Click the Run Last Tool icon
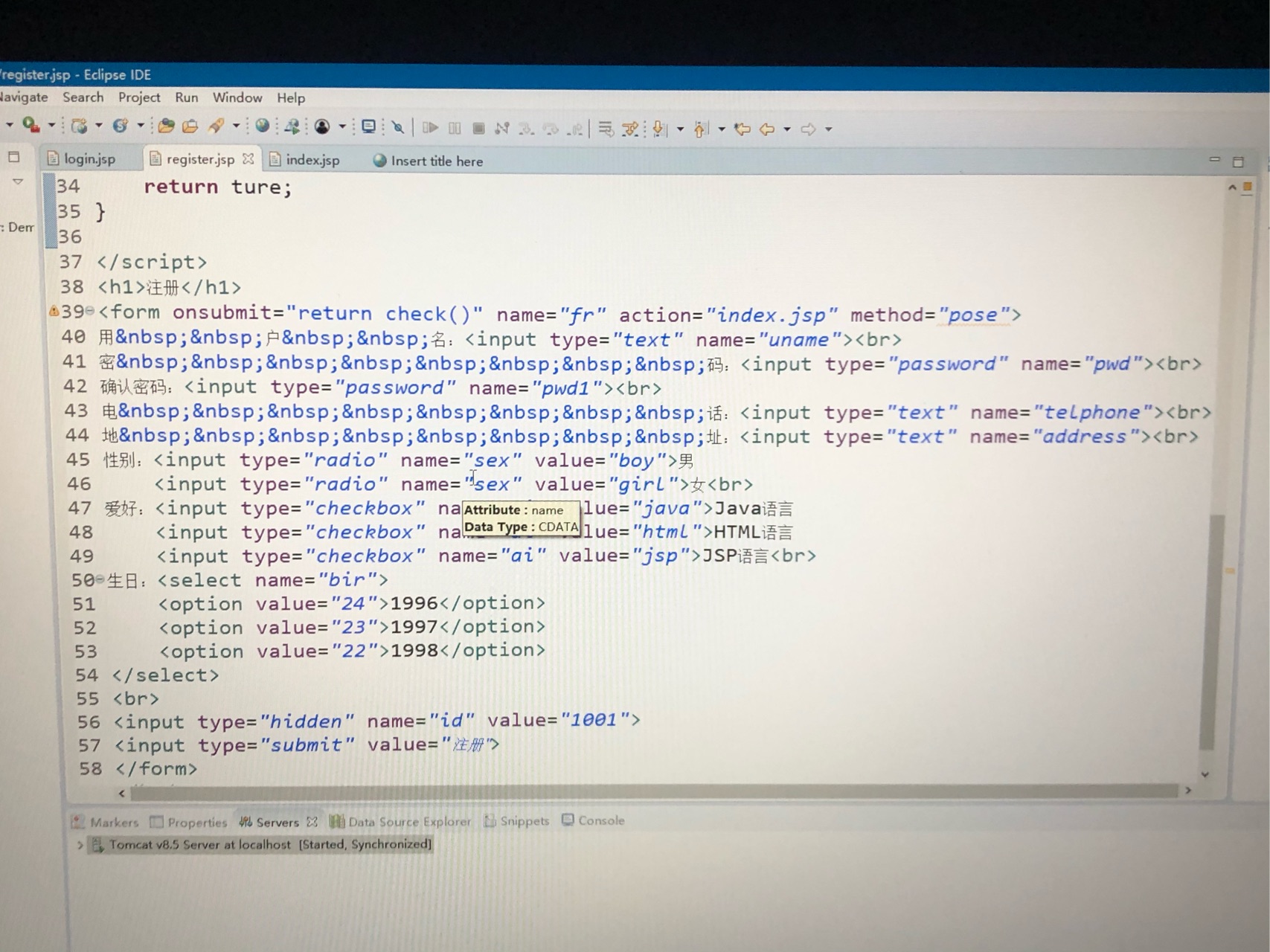1270x952 pixels. click(31, 126)
